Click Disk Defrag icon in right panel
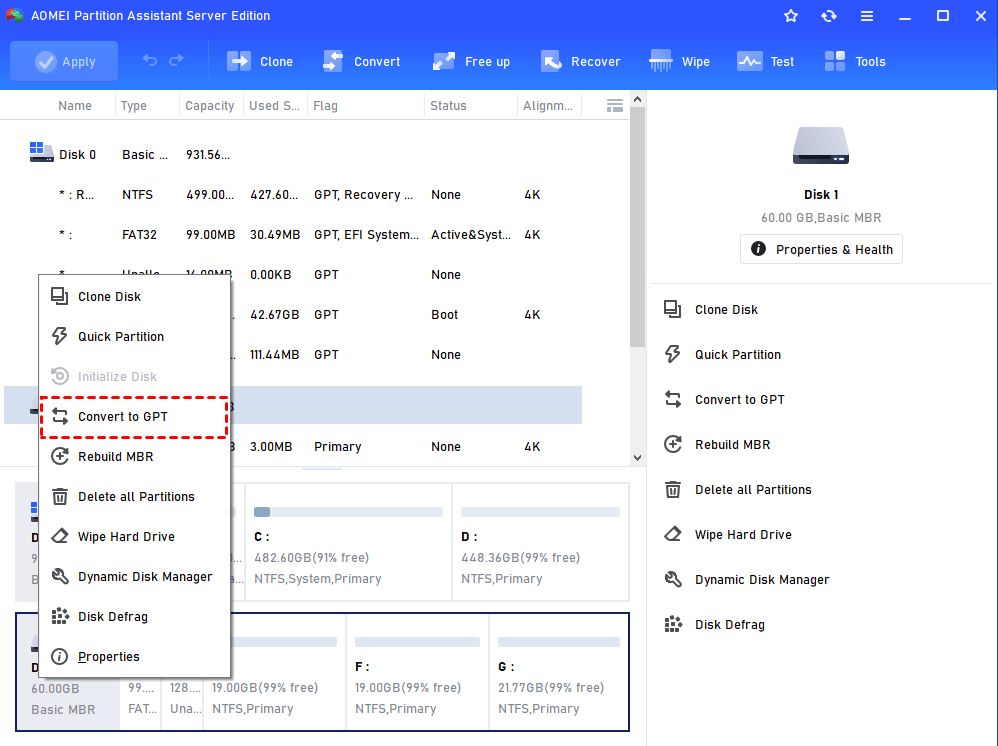Image resolution: width=998 pixels, height=746 pixels. point(673,624)
